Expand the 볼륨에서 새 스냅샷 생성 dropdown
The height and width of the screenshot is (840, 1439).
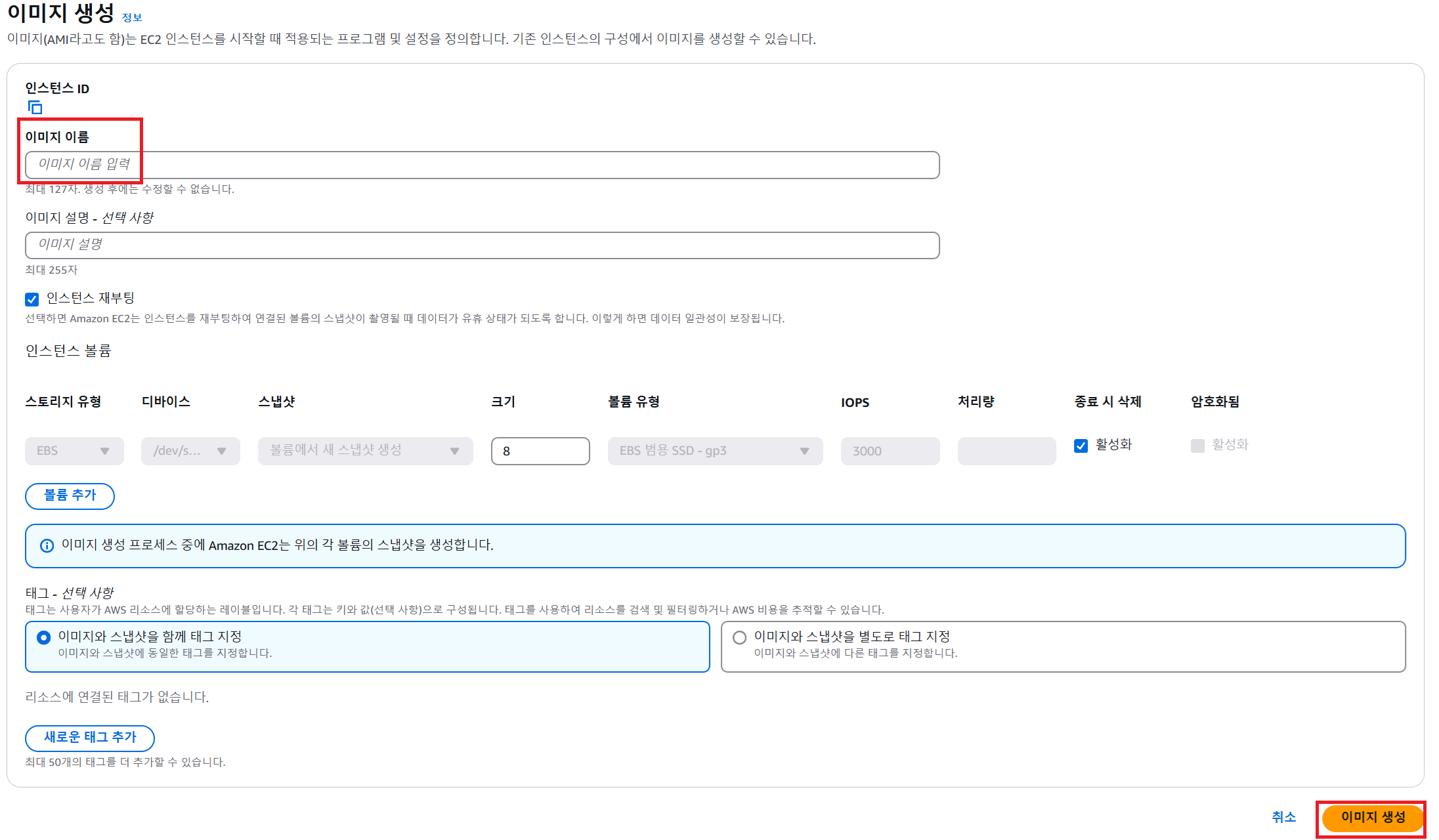(365, 451)
